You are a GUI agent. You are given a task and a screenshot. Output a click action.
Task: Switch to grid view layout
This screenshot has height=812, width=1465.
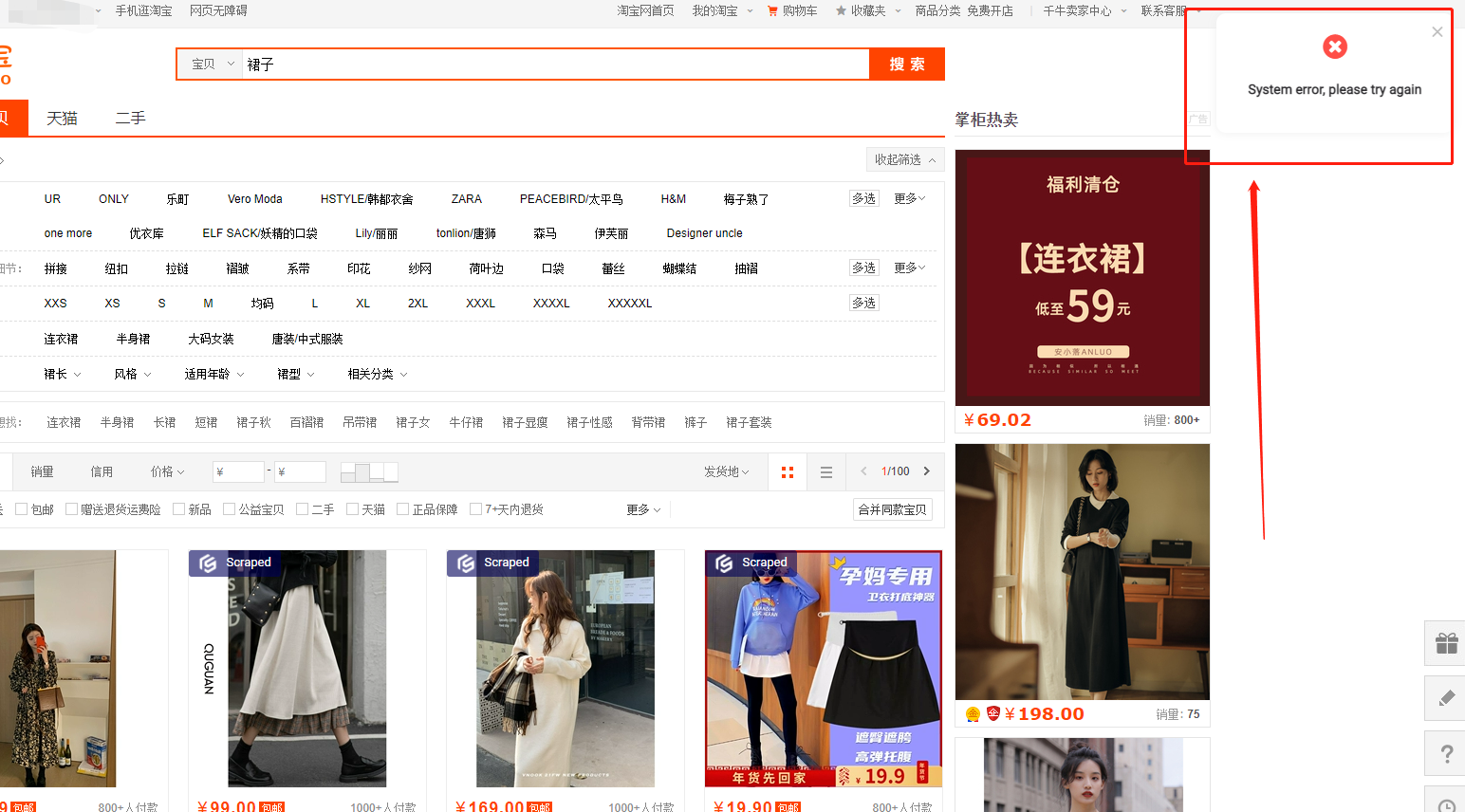coord(787,471)
